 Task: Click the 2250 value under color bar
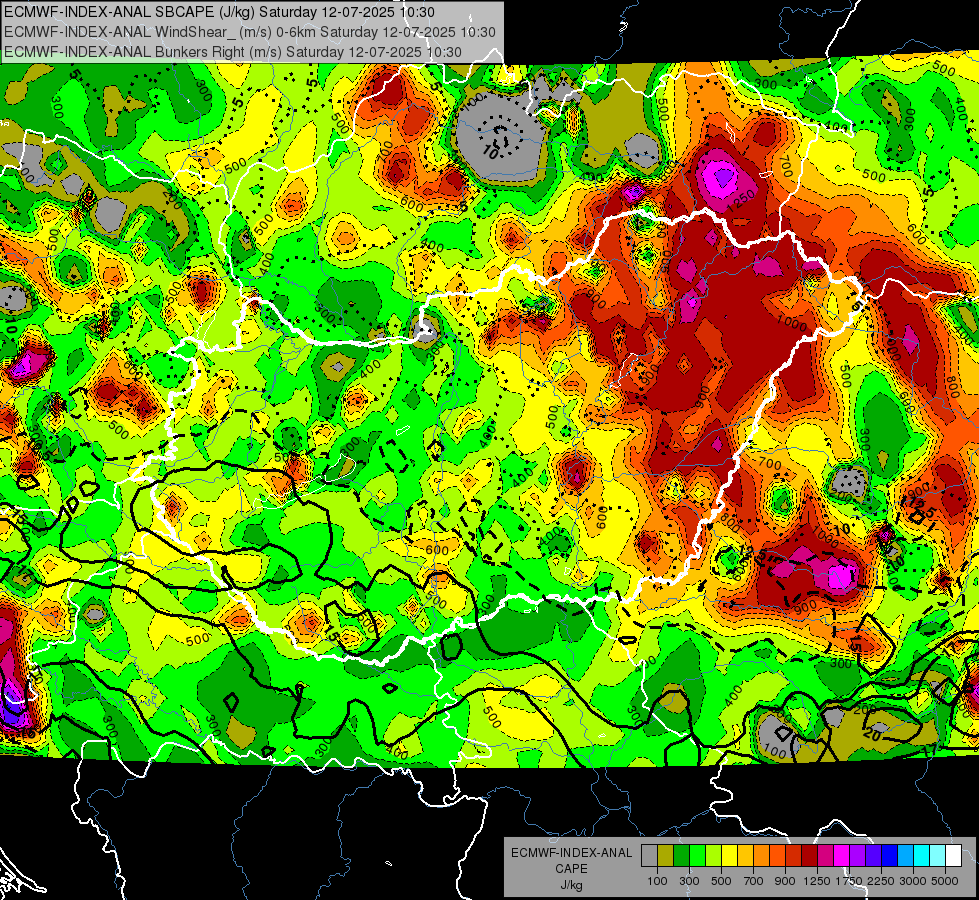click(x=881, y=881)
